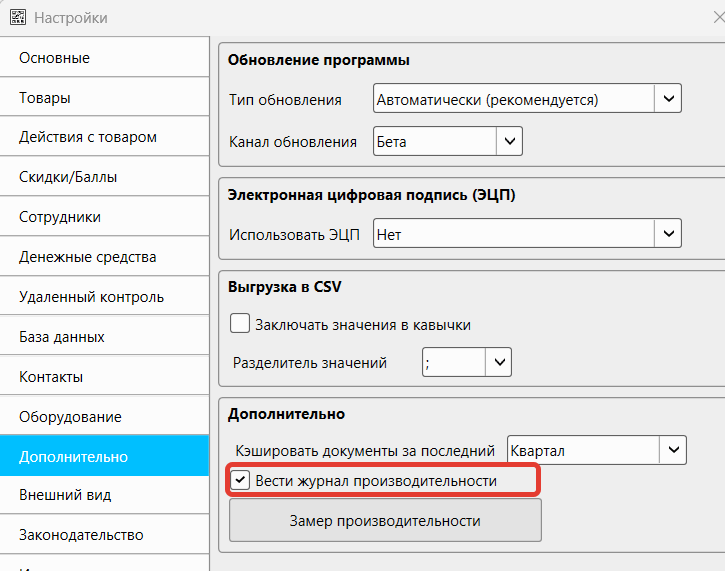Expand the Тип обновления dropdown
Screen dimensions: 725x571
(x=667, y=99)
